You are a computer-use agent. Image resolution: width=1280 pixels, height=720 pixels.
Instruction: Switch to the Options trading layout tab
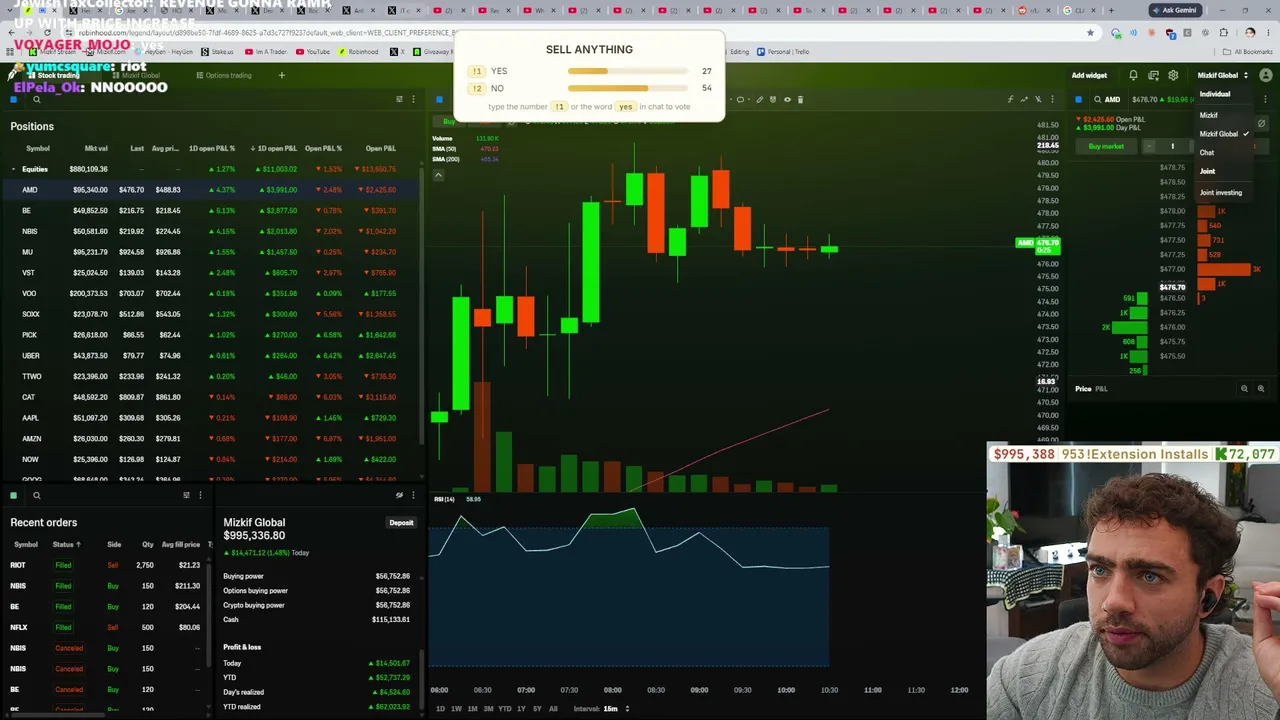click(x=224, y=75)
